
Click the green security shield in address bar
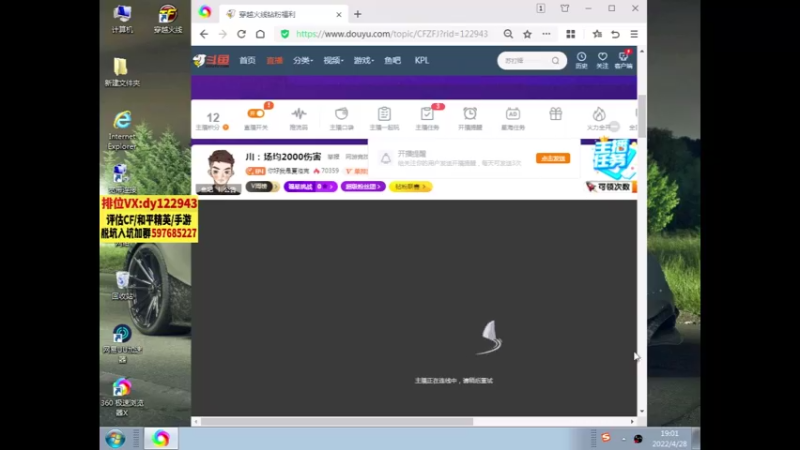click(285, 34)
